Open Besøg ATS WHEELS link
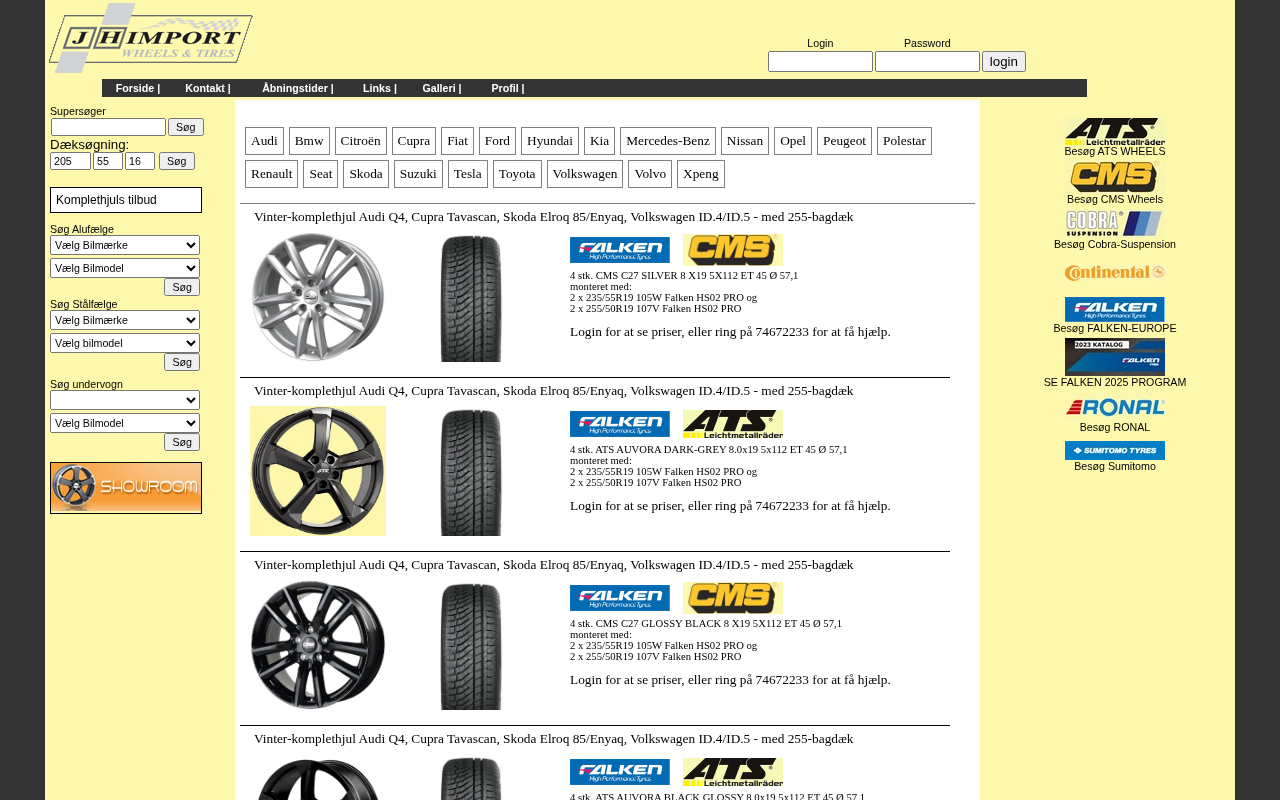 coord(1115,151)
